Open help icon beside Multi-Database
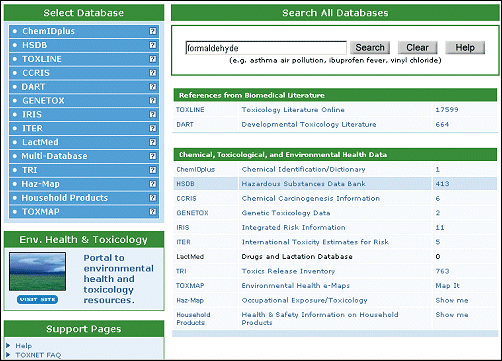The image size is (502, 361). pyautogui.click(x=153, y=156)
